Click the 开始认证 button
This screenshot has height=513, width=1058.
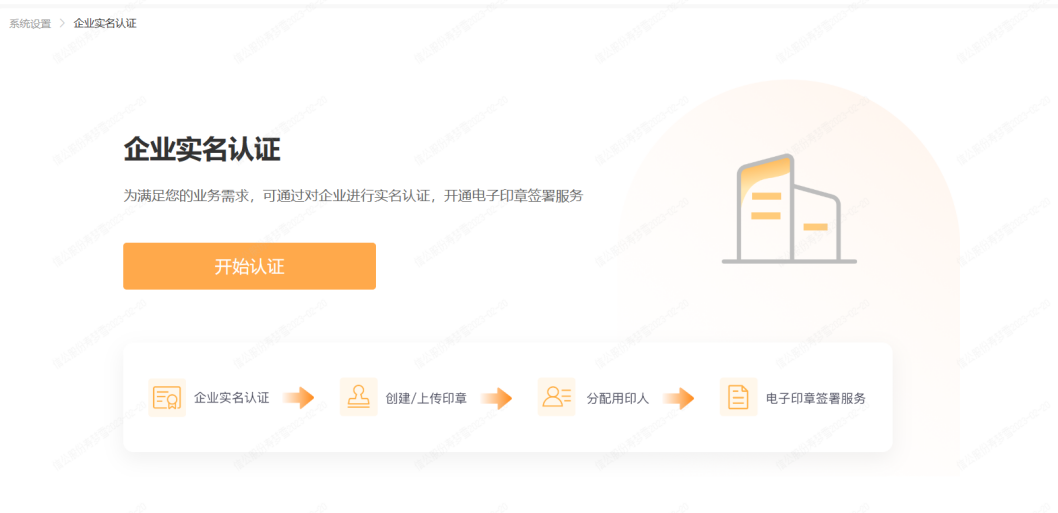click(249, 266)
